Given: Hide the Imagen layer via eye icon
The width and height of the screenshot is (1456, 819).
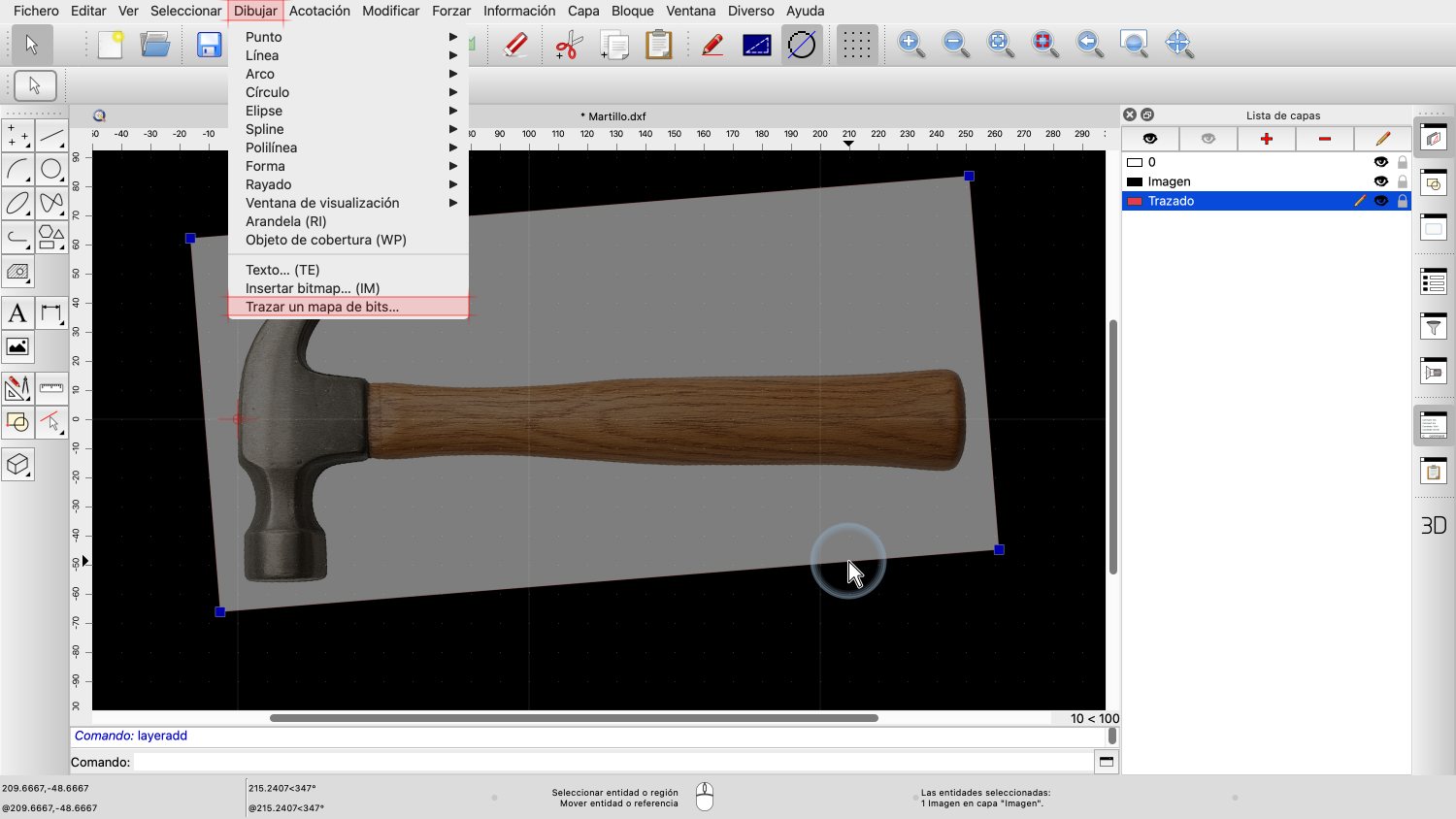Looking at the screenshot, I should [1380, 181].
